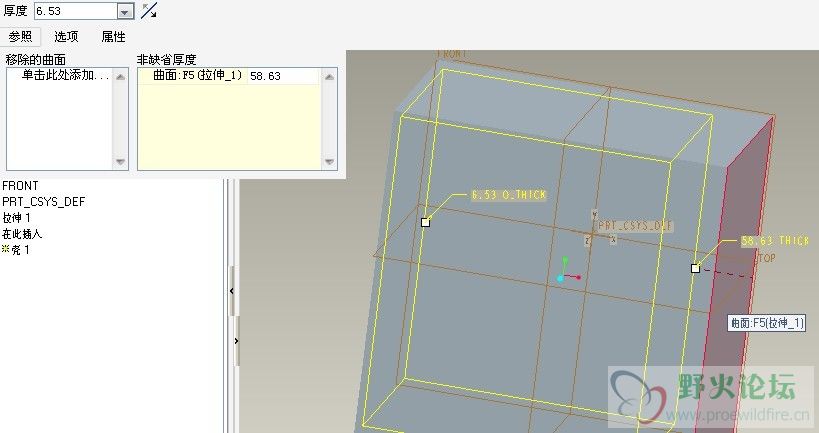Click the drag handle at 58.63 THICK
The width and height of the screenshot is (819, 433).
tap(695, 268)
